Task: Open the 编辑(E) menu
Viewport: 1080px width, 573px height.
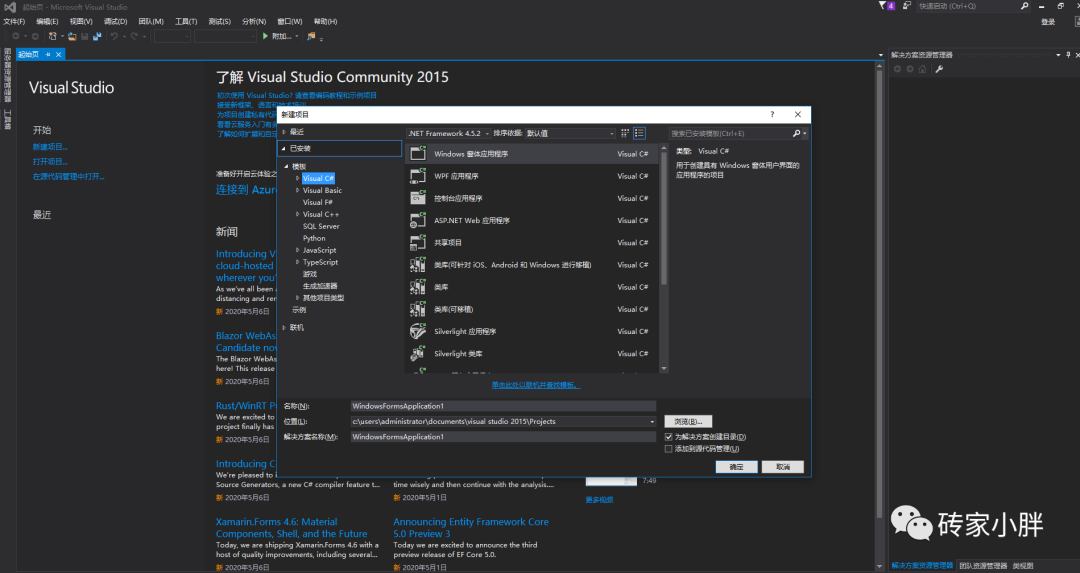Action: point(47,21)
